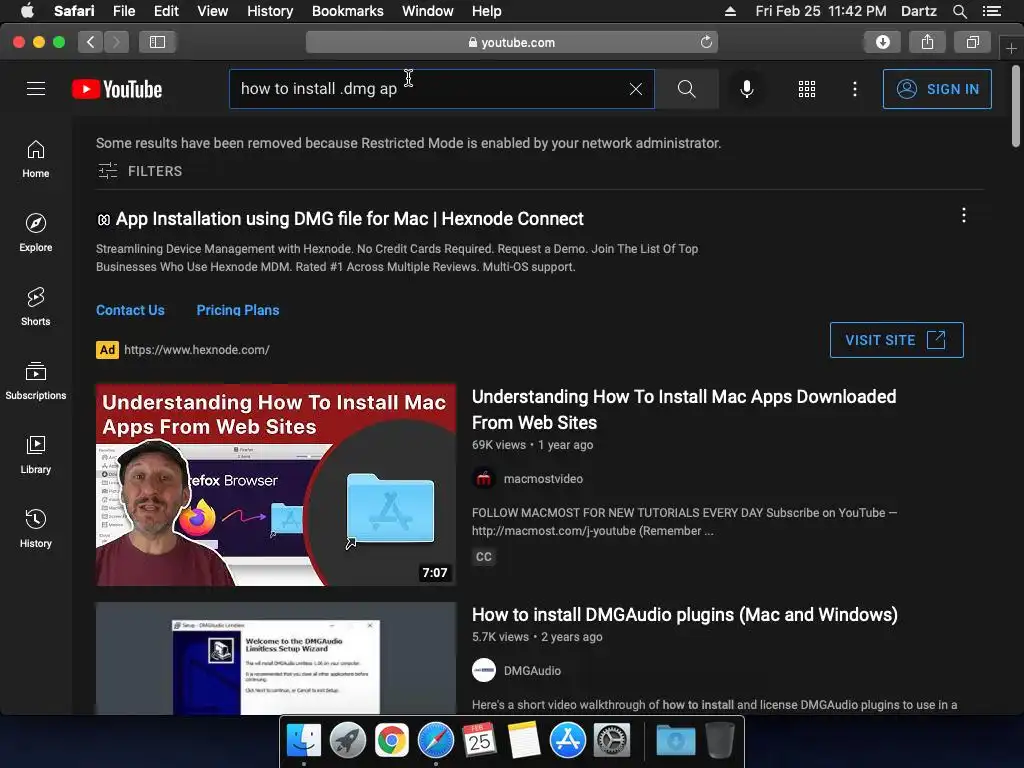Image resolution: width=1024 pixels, height=768 pixels.
Task: Open the Apple menu
Action: [x=27, y=11]
